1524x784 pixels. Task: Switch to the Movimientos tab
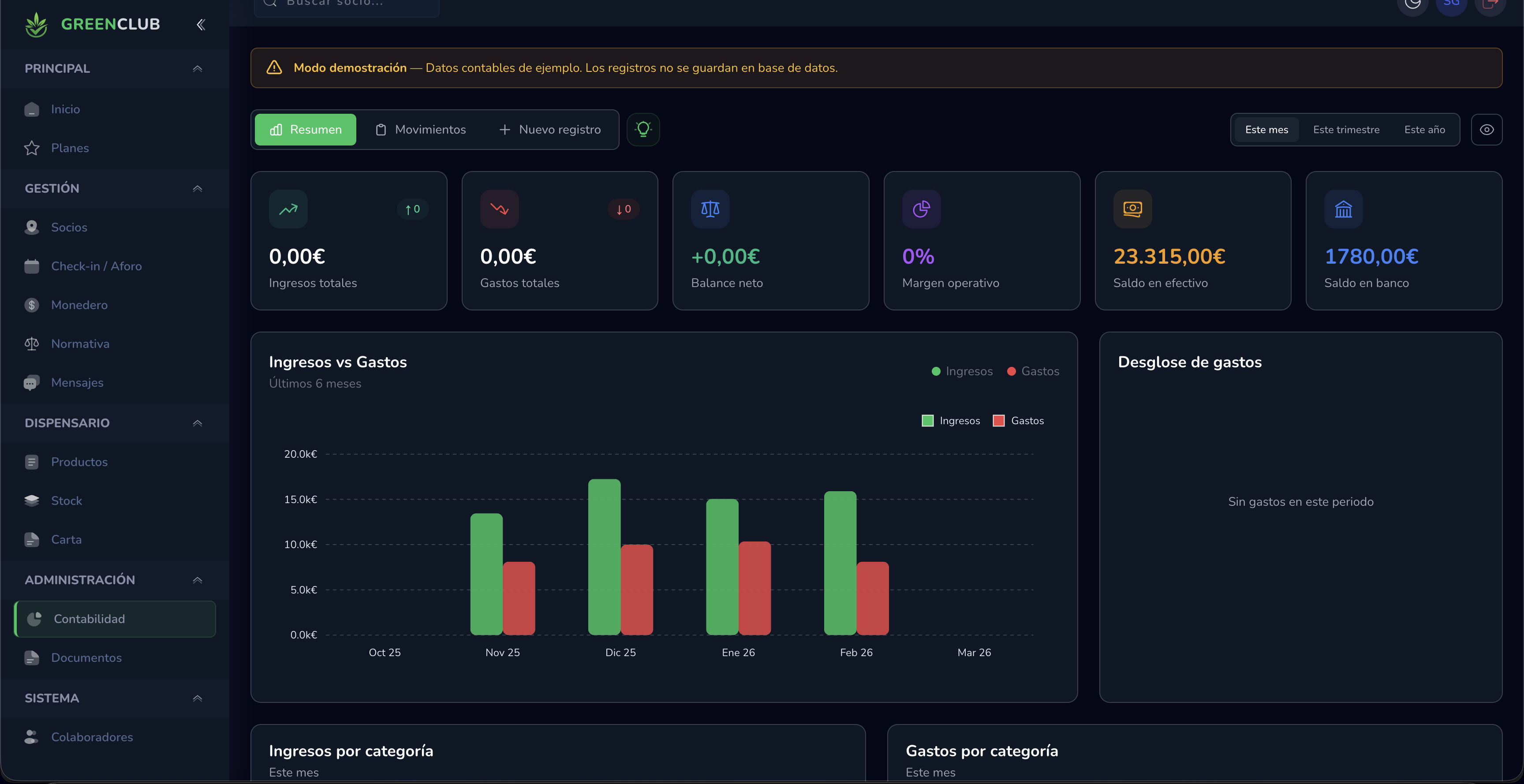[x=421, y=130]
